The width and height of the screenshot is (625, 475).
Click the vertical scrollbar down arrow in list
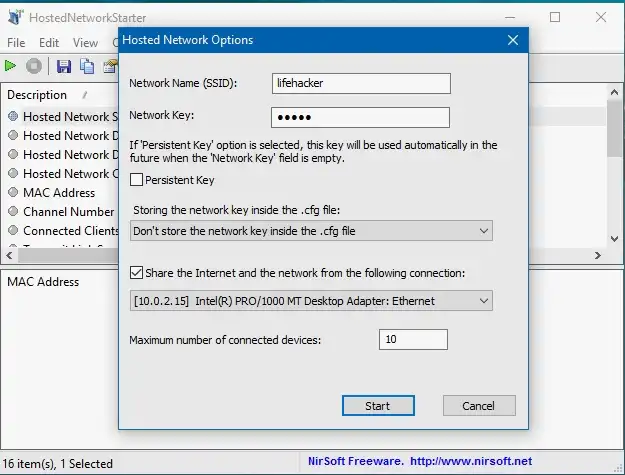[615, 239]
